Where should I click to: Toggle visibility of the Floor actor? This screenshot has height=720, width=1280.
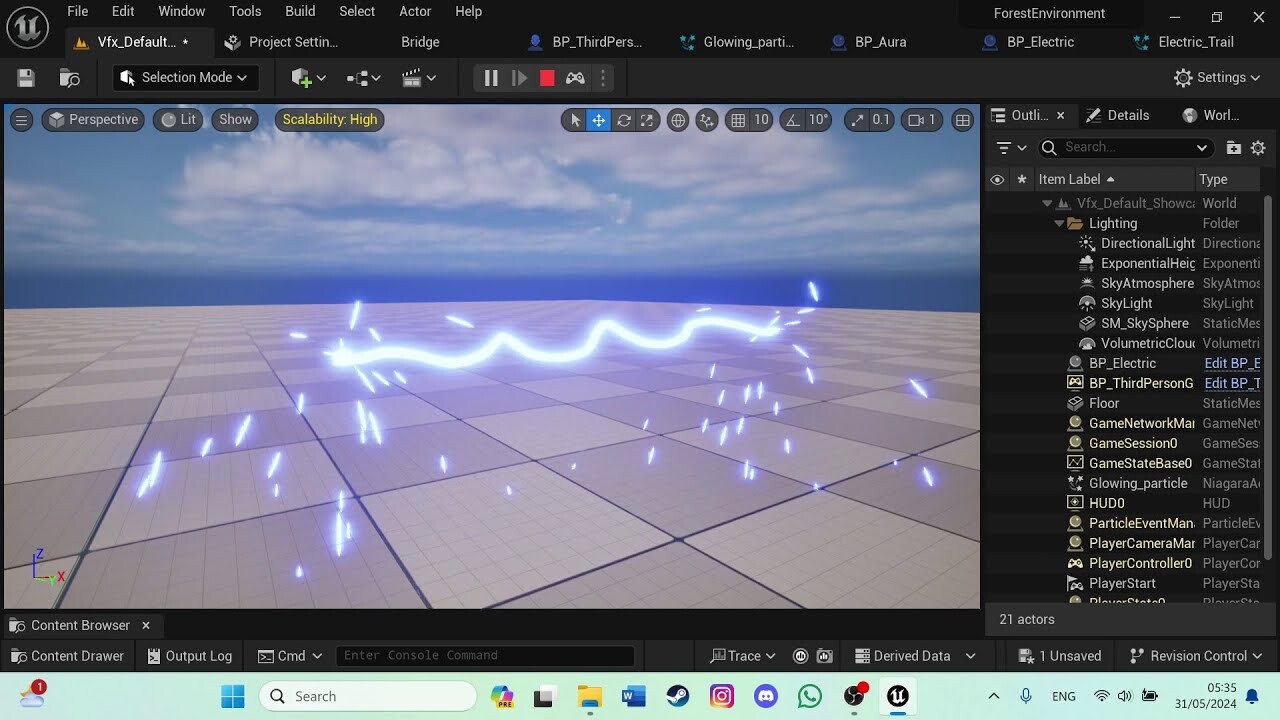(x=996, y=403)
